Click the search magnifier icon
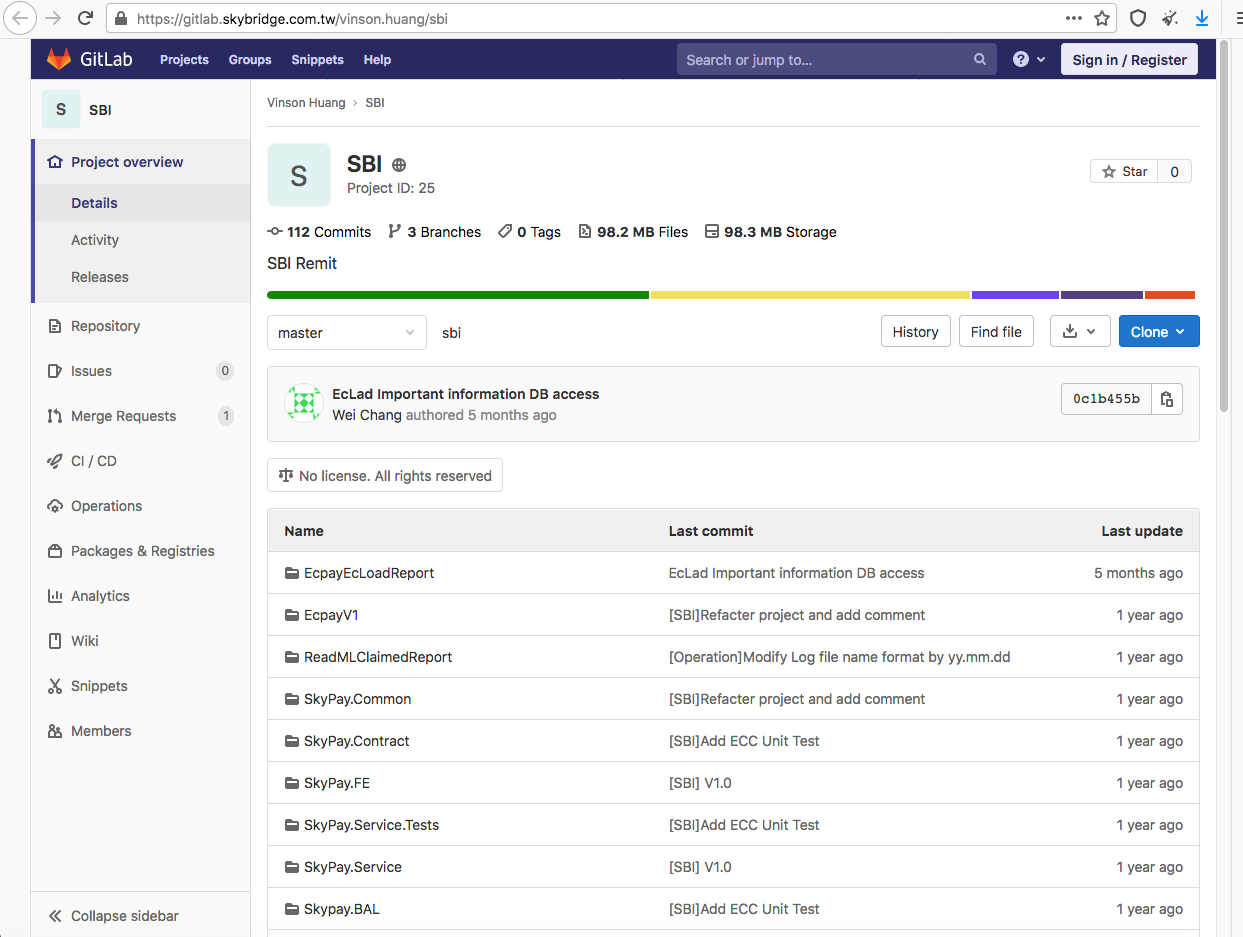The width and height of the screenshot is (1243, 937). [980, 60]
